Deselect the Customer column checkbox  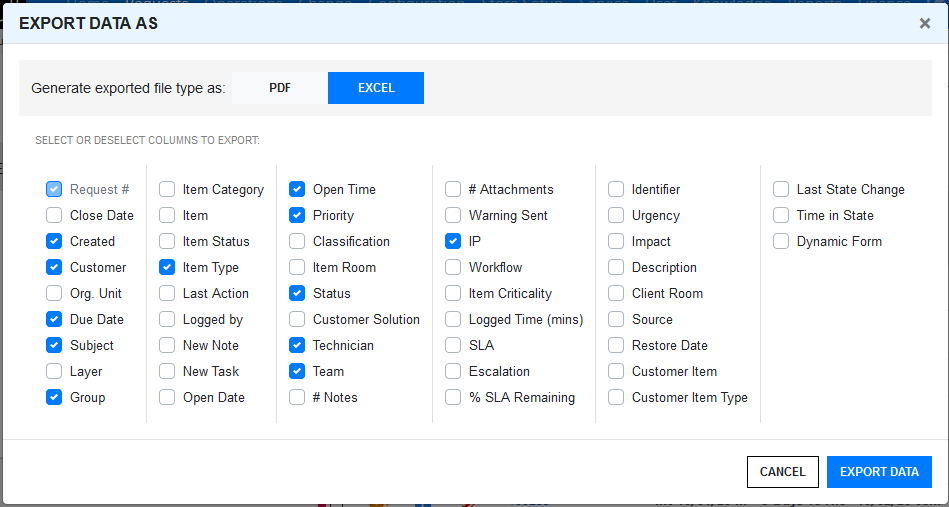54,267
